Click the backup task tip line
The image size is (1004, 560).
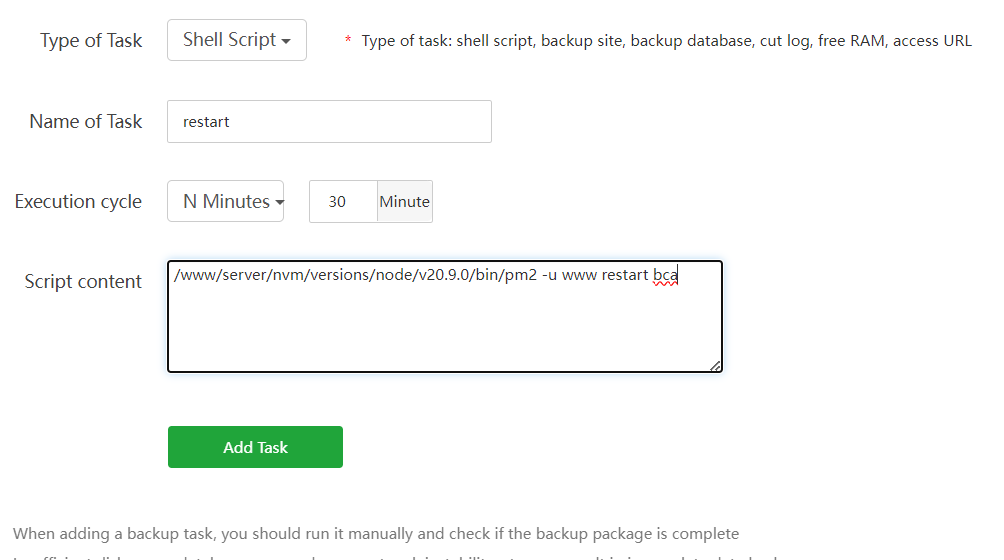click(x=376, y=533)
